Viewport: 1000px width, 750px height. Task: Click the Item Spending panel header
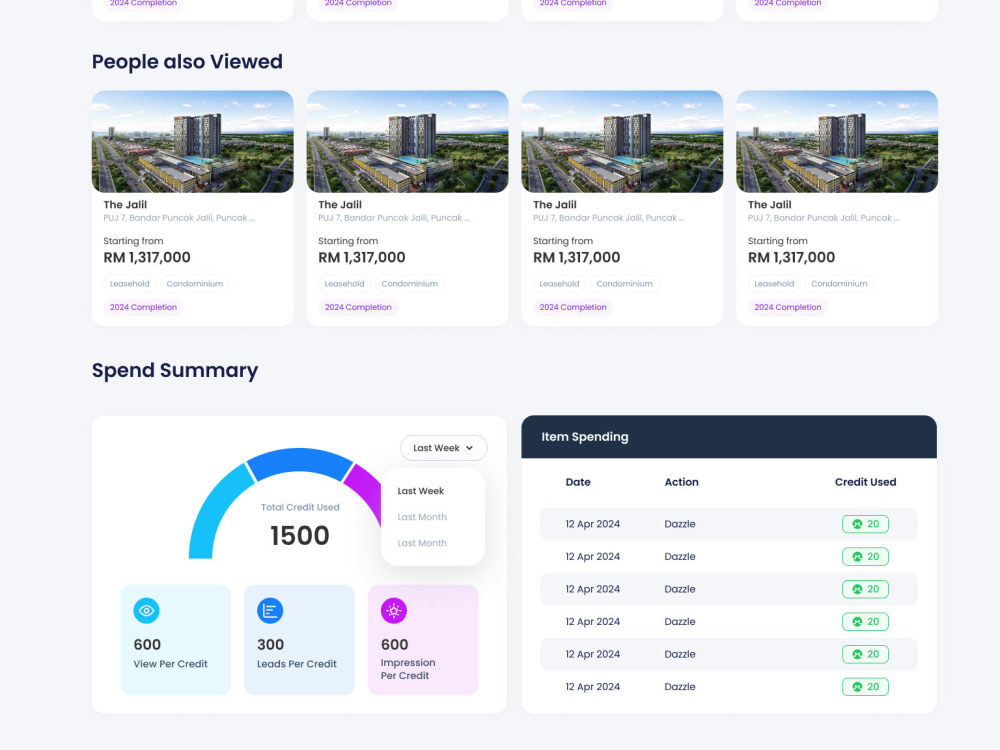729,437
